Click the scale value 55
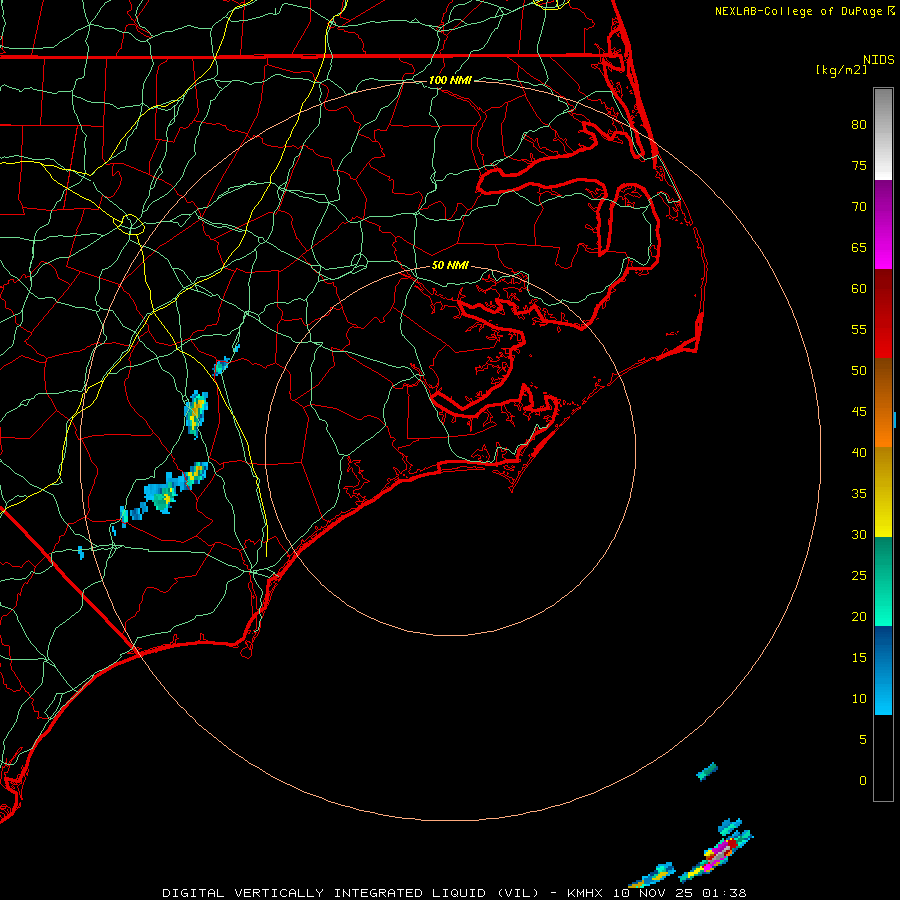 tap(859, 330)
